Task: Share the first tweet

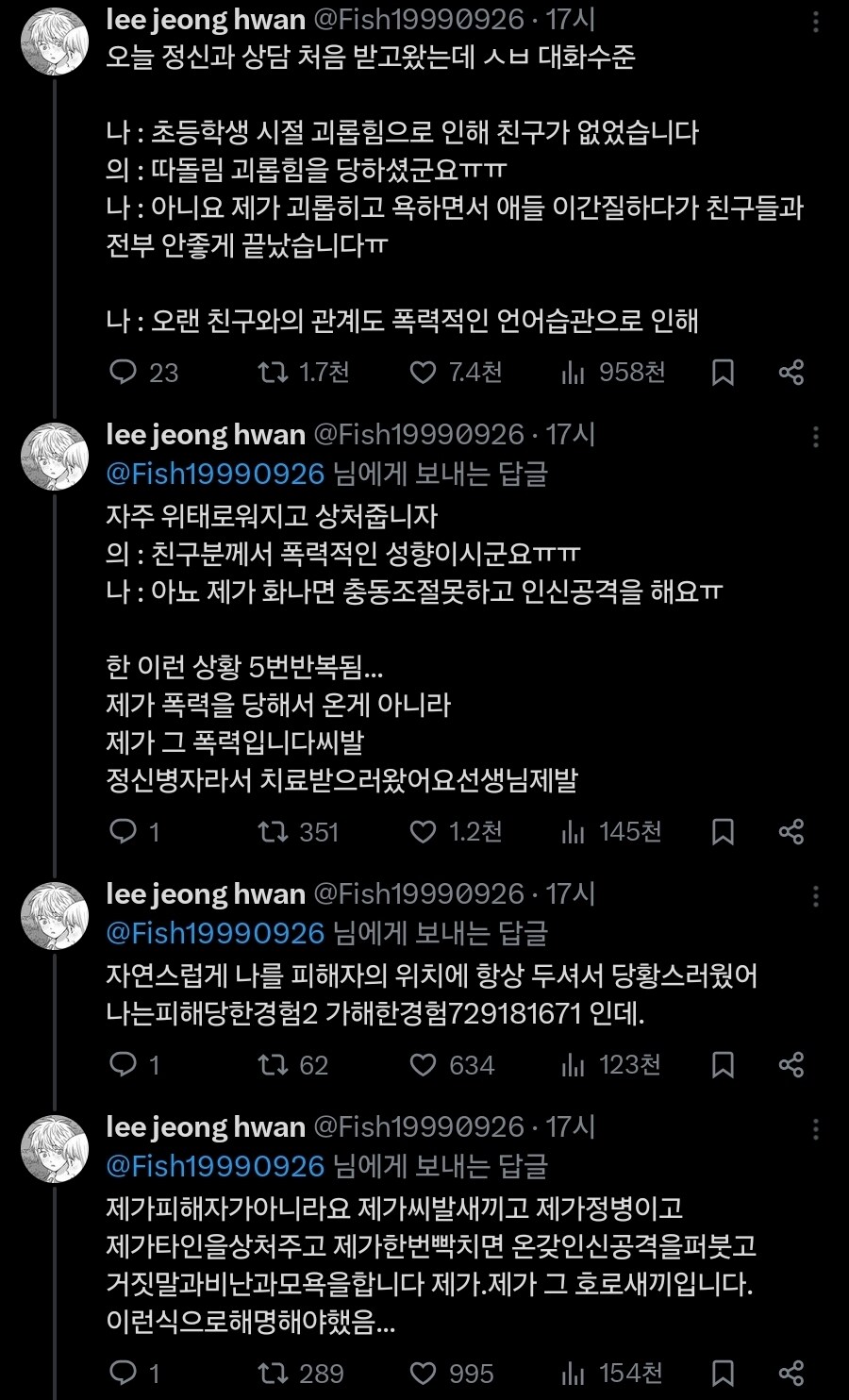Action: [x=791, y=372]
